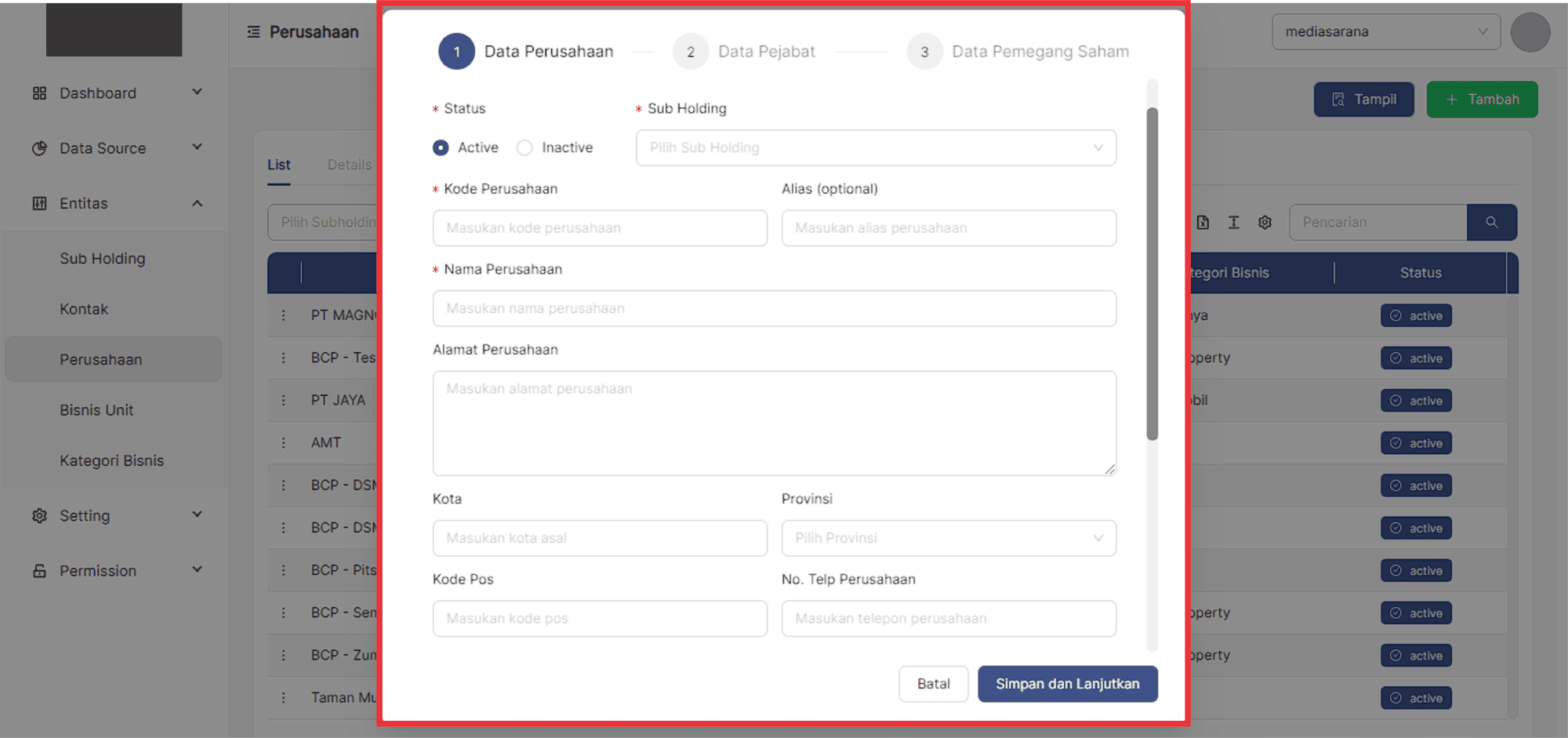Click the user avatar icon

pos(1530,32)
